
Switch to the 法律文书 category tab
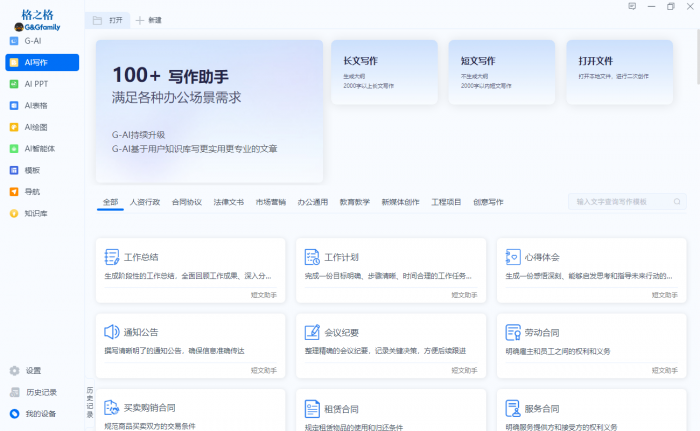pos(228,202)
